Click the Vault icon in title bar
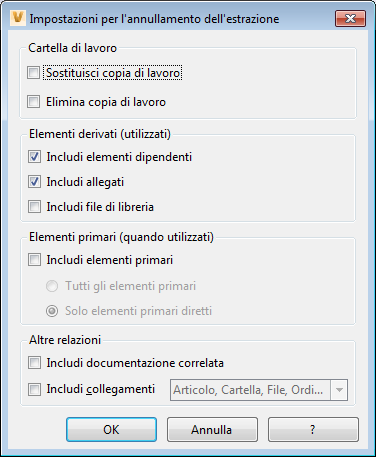Screen dimensions: 376x457 click(x=18, y=18)
